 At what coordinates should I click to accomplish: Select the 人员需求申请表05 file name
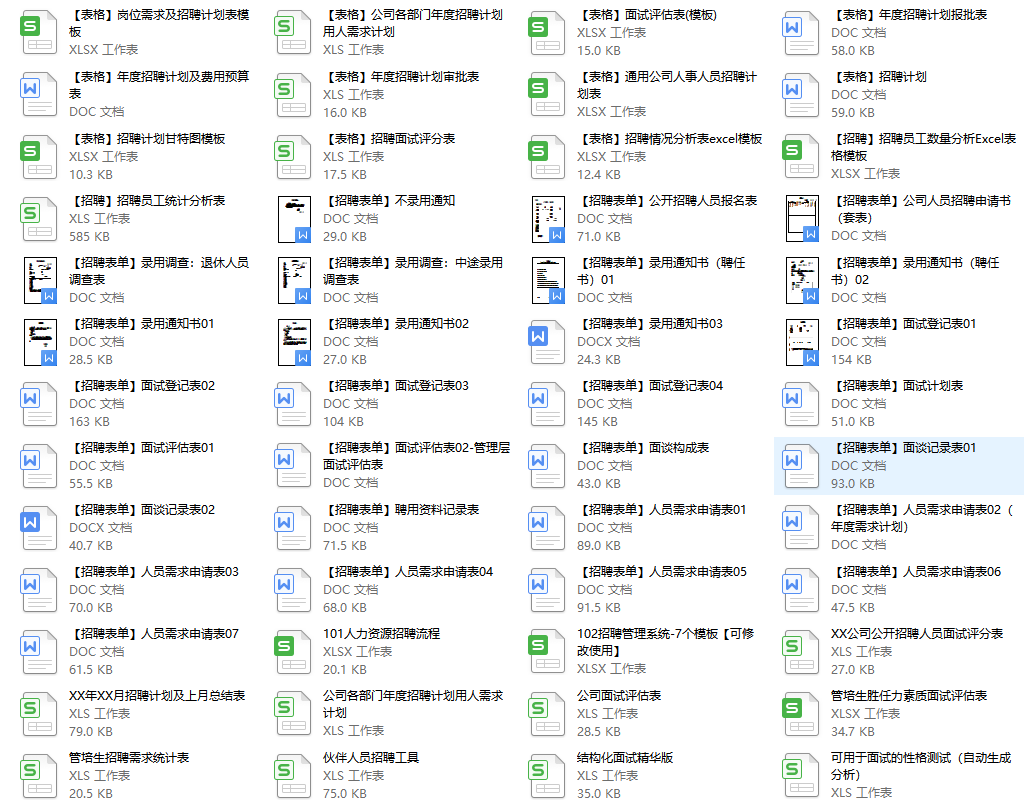point(662,572)
